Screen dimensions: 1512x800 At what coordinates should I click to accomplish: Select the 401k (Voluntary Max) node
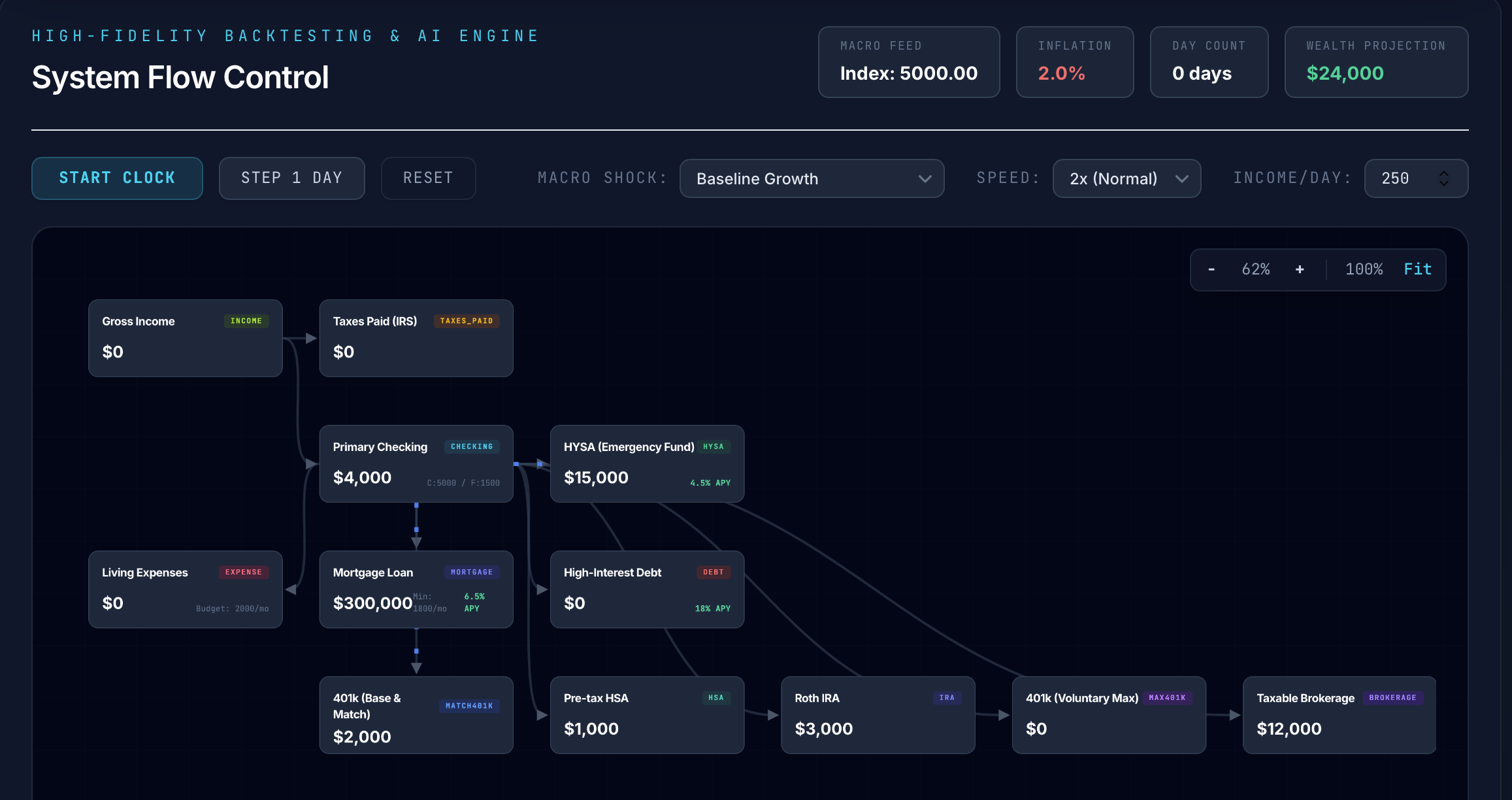(1109, 714)
